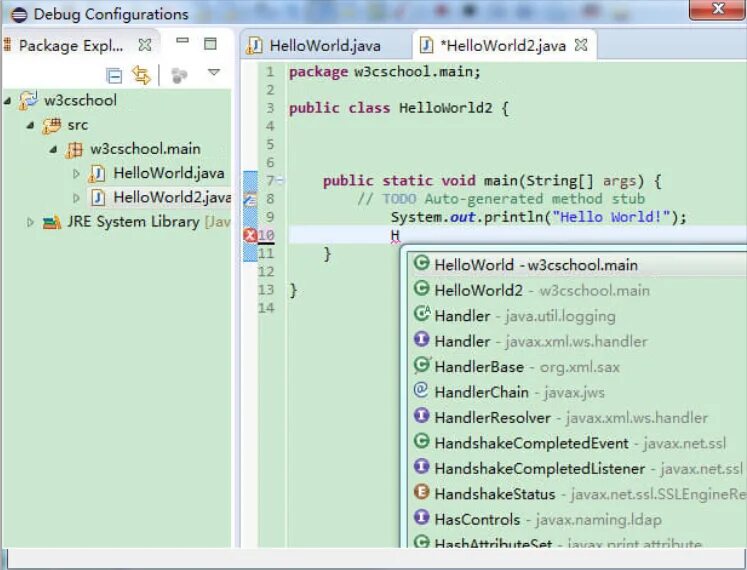The width and height of the screenshot is (747, 570).
Task: Click the TODO Auto-generated method stub comment
Action: [501, 199]
